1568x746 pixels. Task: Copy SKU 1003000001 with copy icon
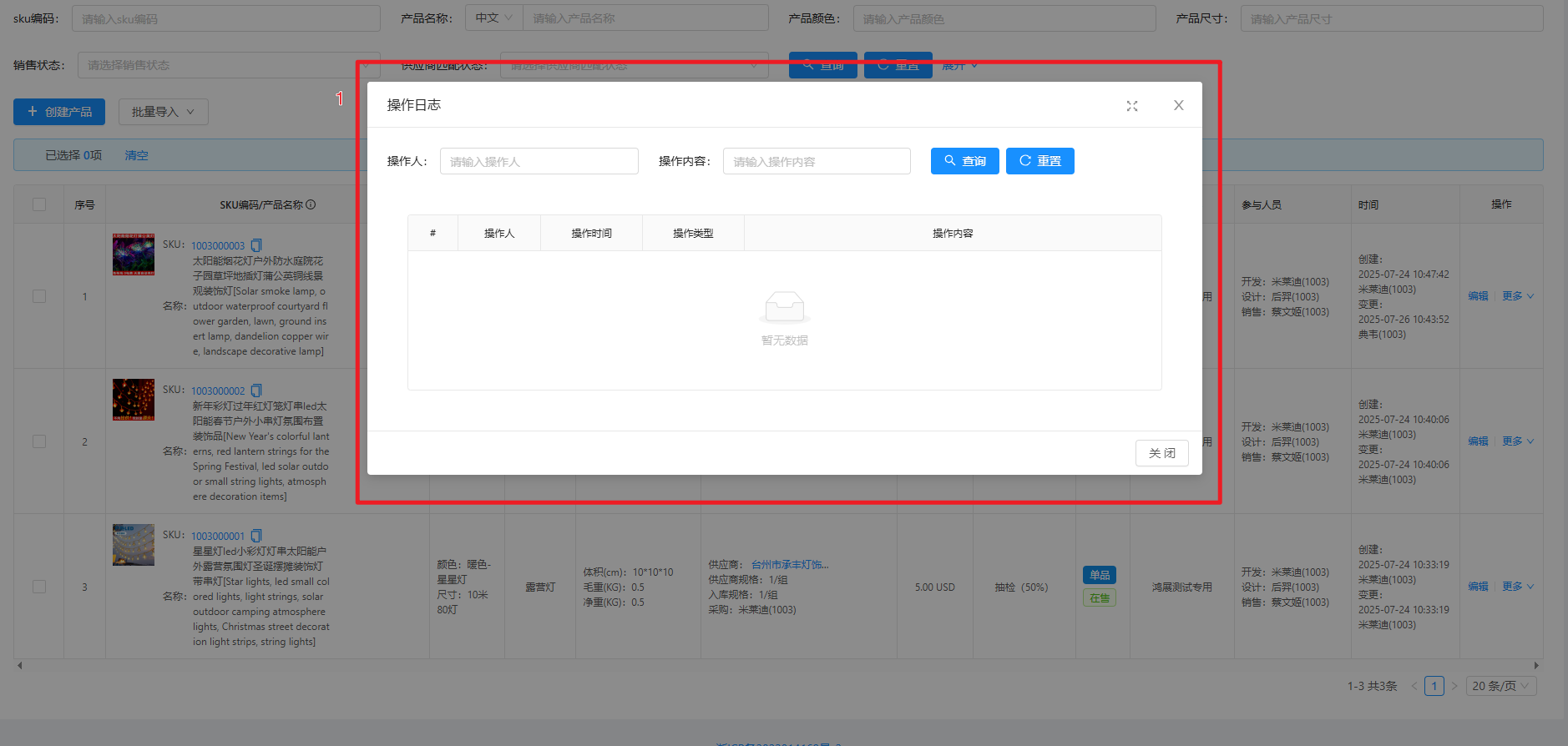tap(256, 536)
